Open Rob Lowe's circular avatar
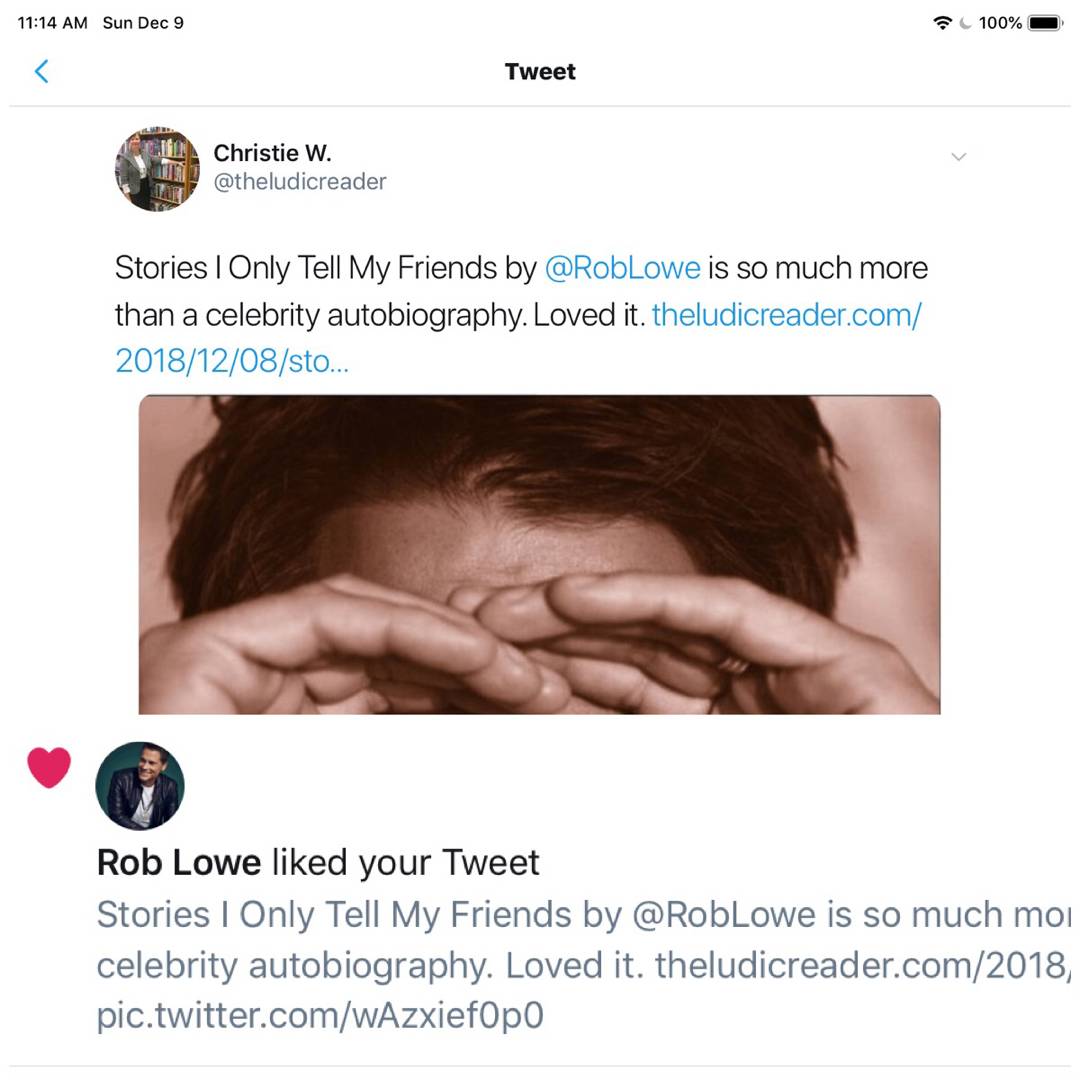The image size is (1080, 1080). pyautogui.click(x=140, y=786)
